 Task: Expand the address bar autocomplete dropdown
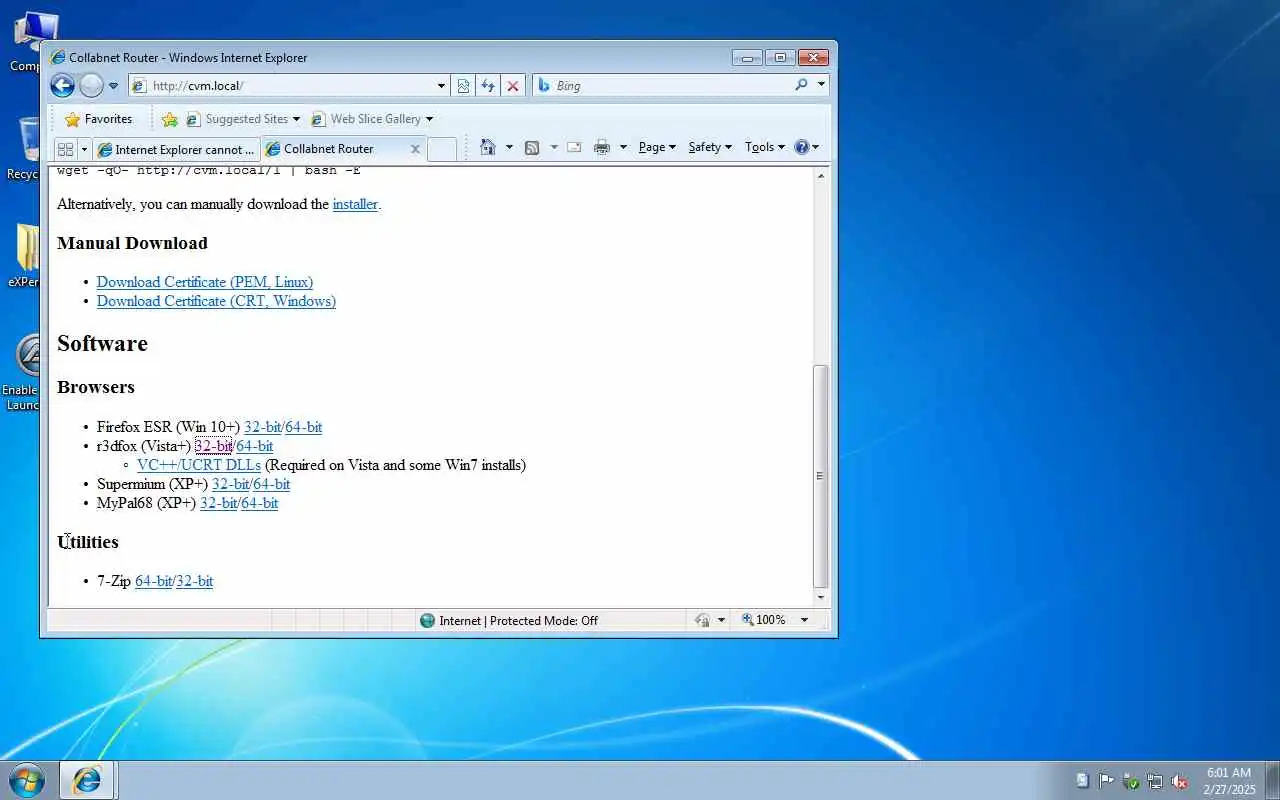(x=441, y=86)
